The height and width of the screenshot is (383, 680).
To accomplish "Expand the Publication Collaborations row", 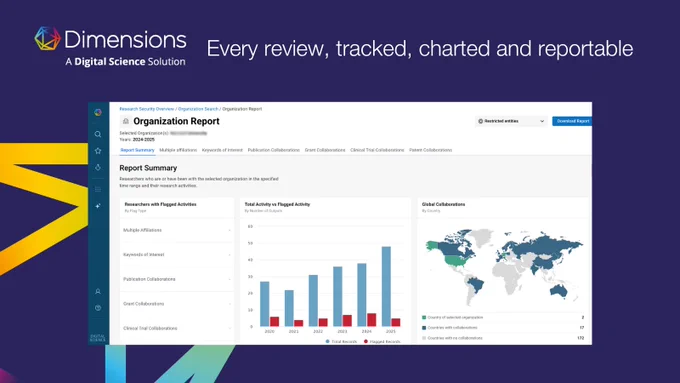I will coord(177,279).
